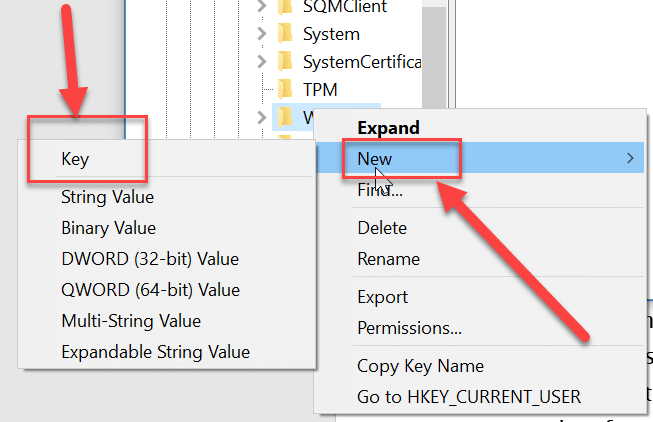
Task: Expand the System tree node
Action: pos(262,34)
